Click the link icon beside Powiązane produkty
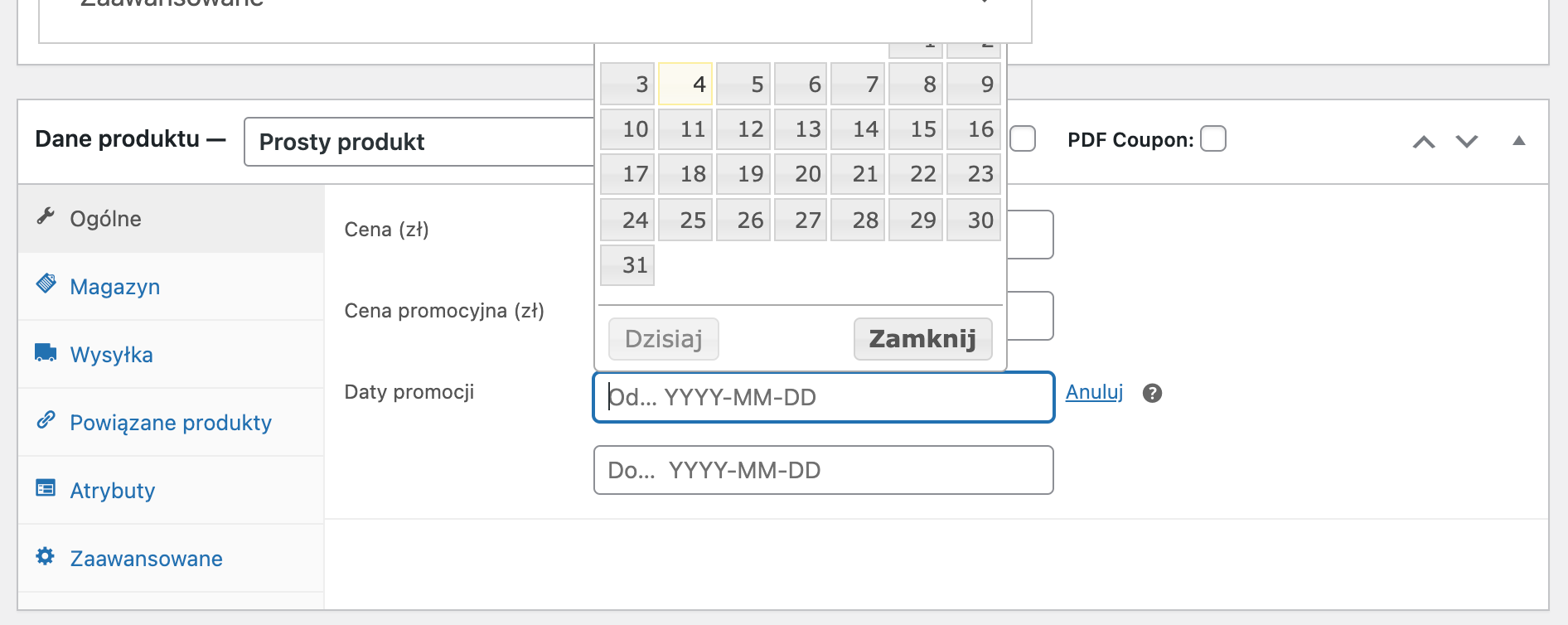This screenshot has width=1568, height=625. pyautogui.click(x=46, y=420)
